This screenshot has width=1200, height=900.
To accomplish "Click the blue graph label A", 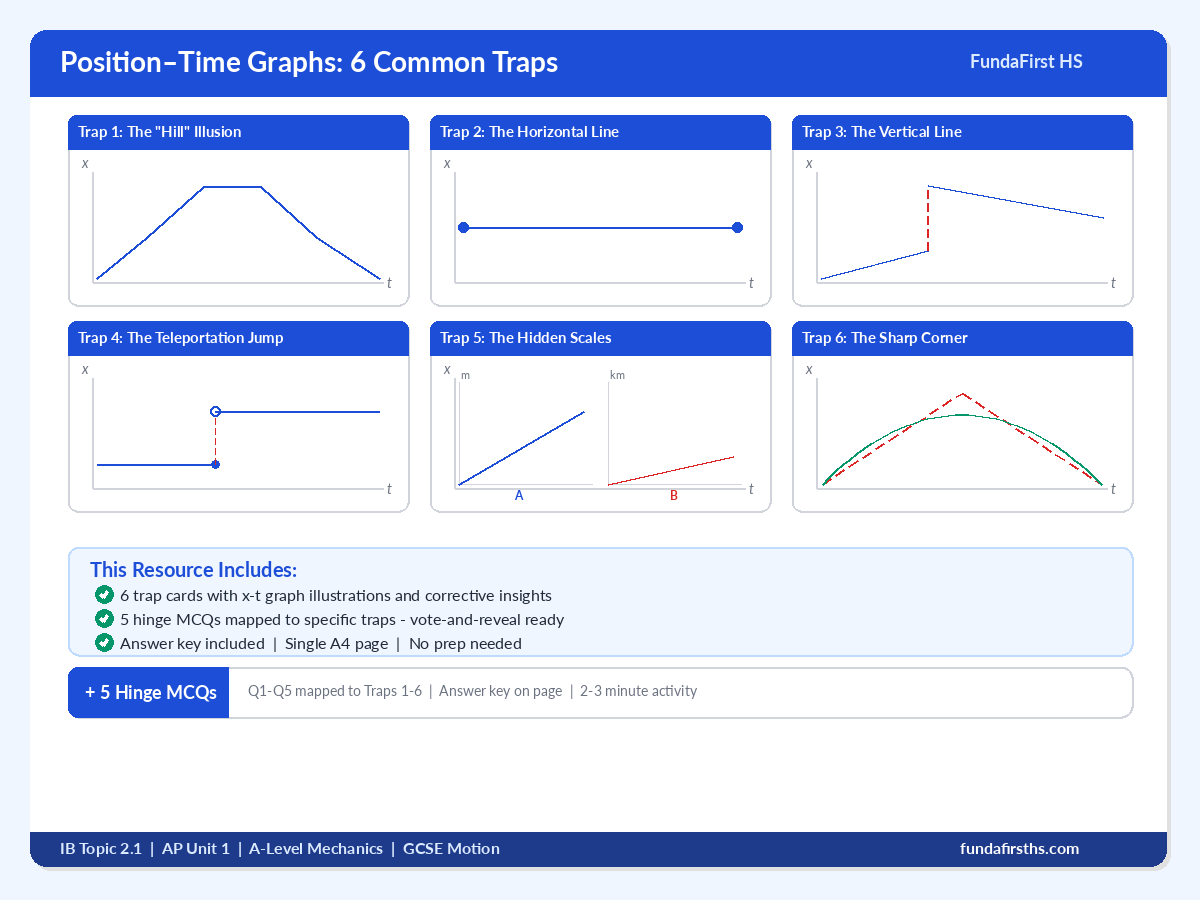I will [x=519, y=495].
